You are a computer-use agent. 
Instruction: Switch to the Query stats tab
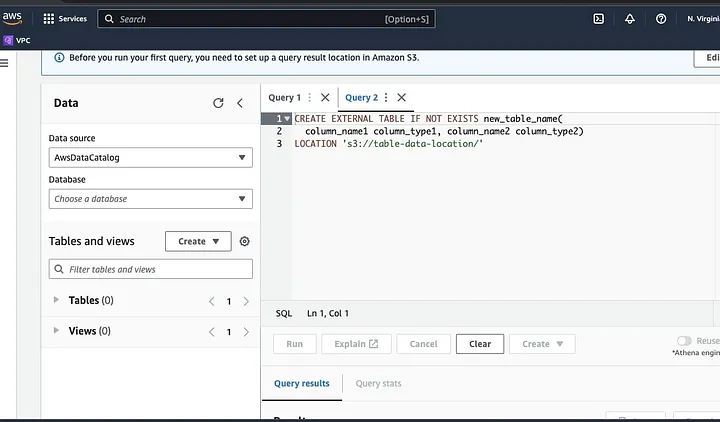[x=378, y=383]
